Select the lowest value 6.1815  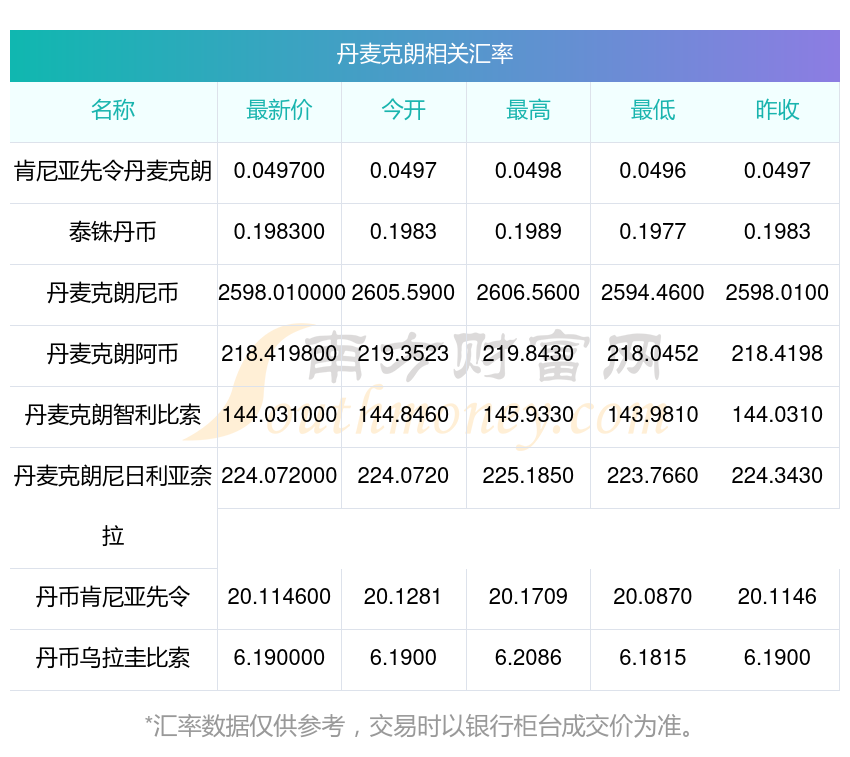[x=652, y=658]
